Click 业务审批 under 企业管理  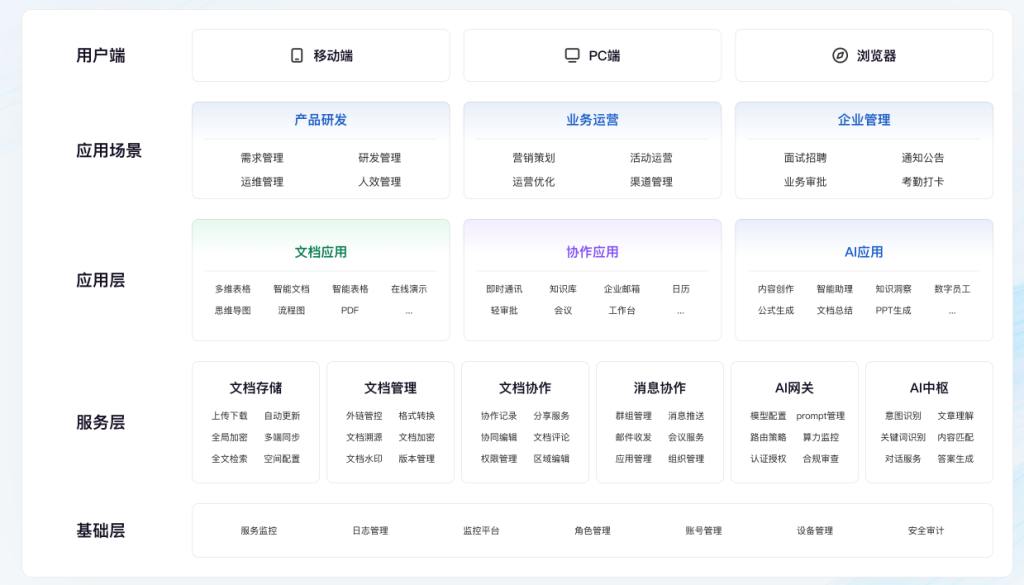click(805, 182)
